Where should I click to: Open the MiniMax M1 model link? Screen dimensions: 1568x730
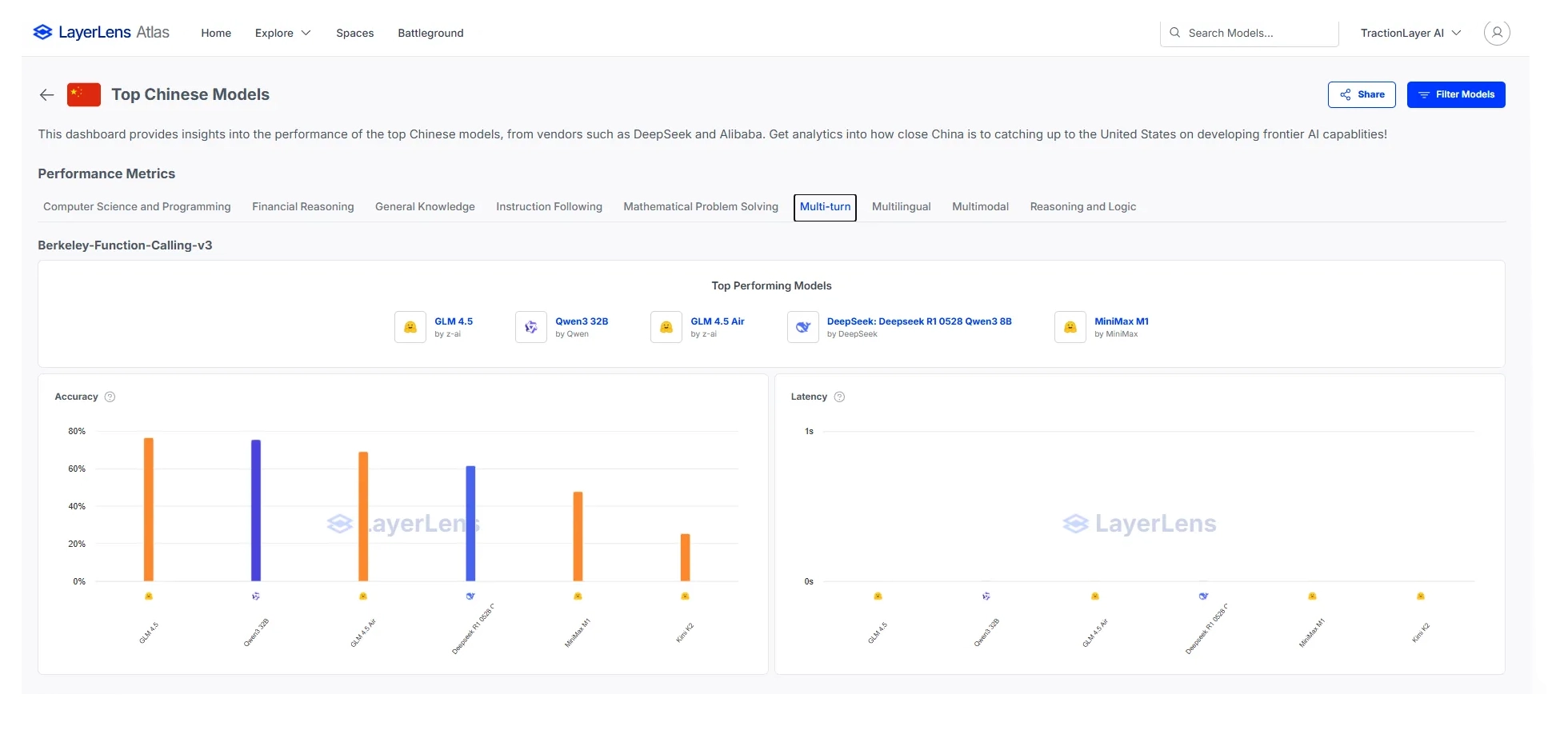(1122, 321)
